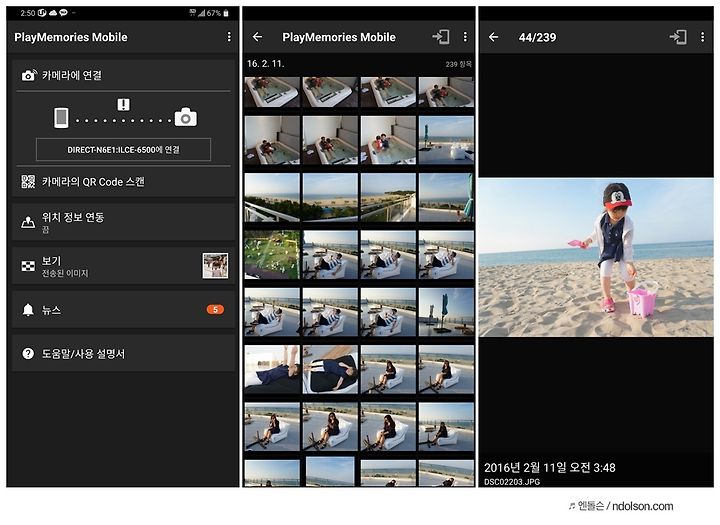The image size is (720, 525).
Task: Tap the bell icon for 뉴스
Action: (x=28, y=310)
